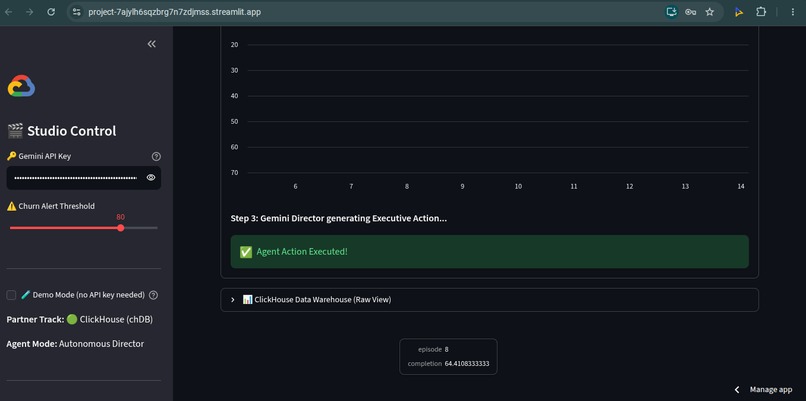Click the slider value 80
Image resolution: width=806 pixels, height=401 pixels.
click(120, 217)
